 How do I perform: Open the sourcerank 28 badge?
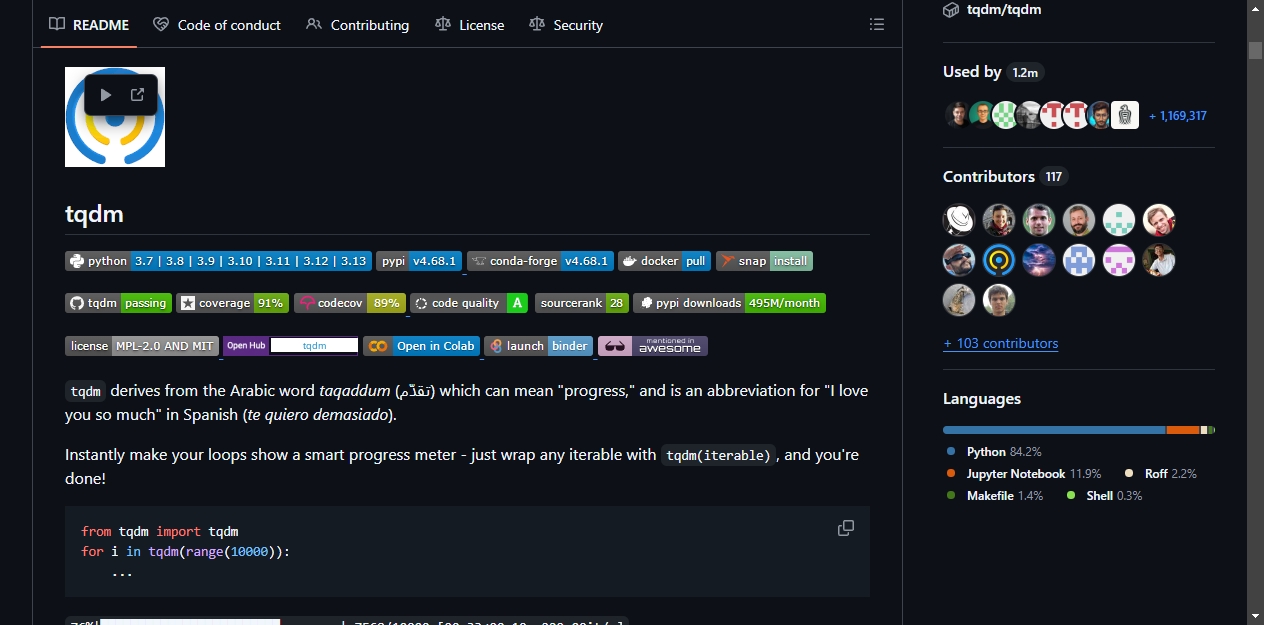point(582,303)
